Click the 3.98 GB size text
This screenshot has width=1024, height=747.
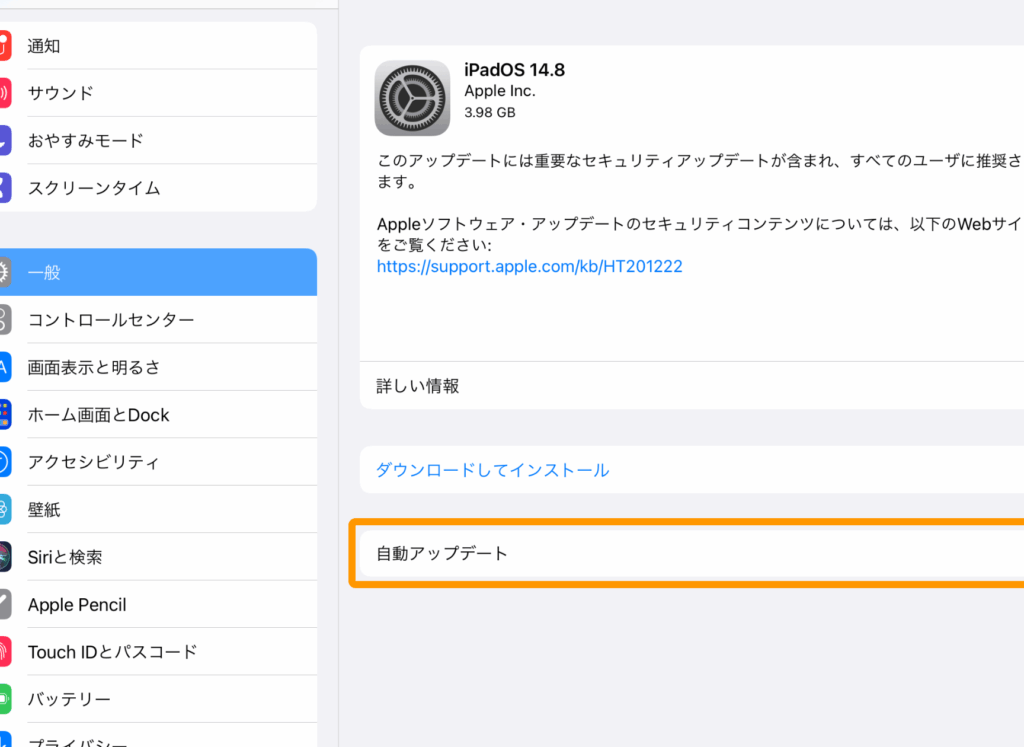(490, 112)
